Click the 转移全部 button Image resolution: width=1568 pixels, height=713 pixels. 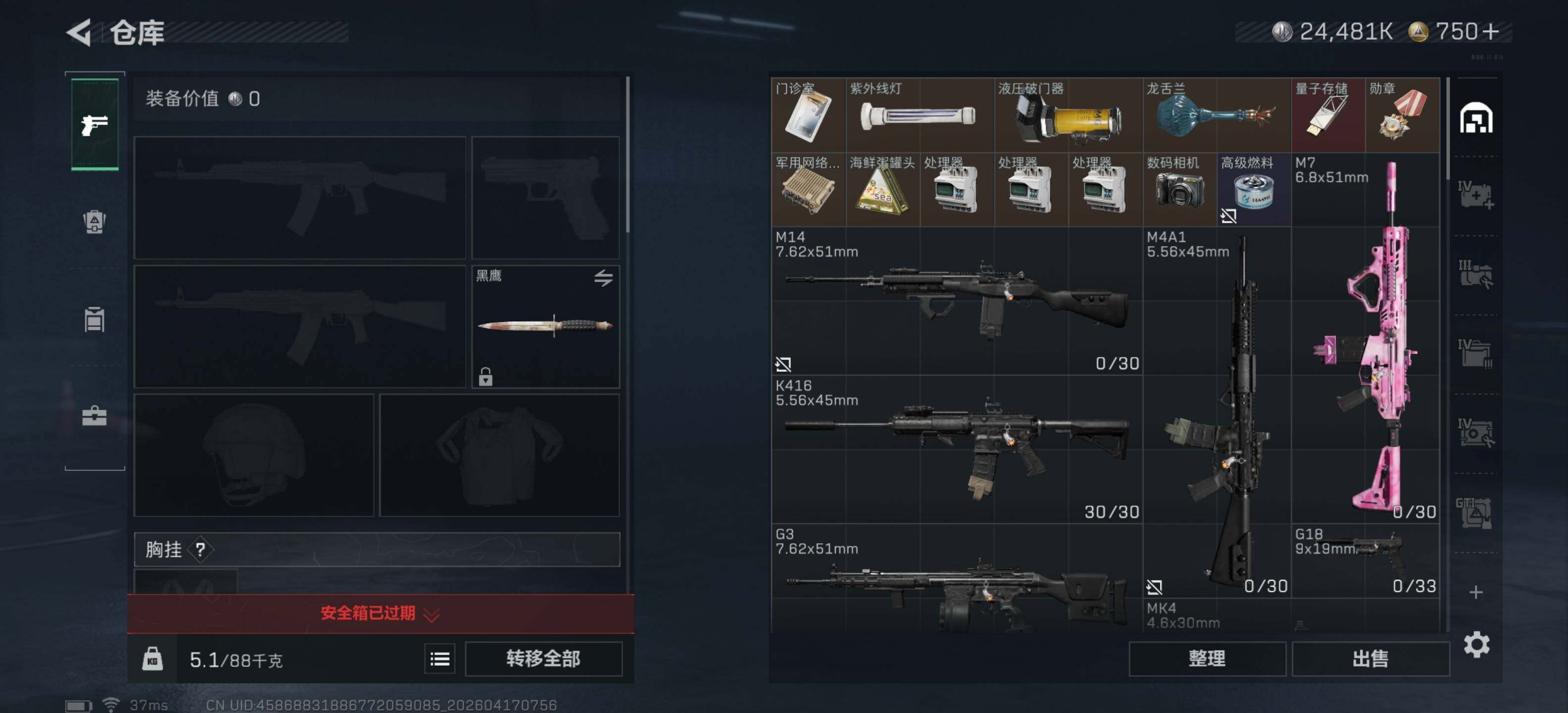point(543,659)
